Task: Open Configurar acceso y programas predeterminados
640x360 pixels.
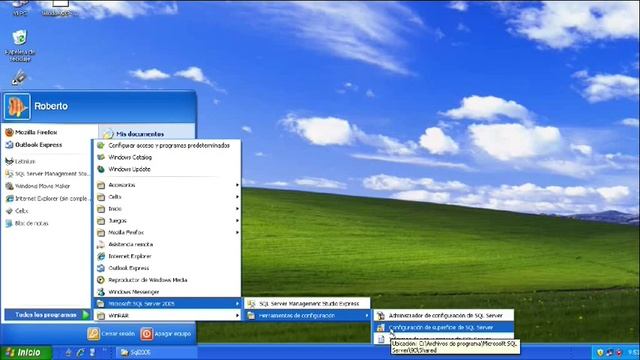Action: pyautogui.click(x=167, y=145)
